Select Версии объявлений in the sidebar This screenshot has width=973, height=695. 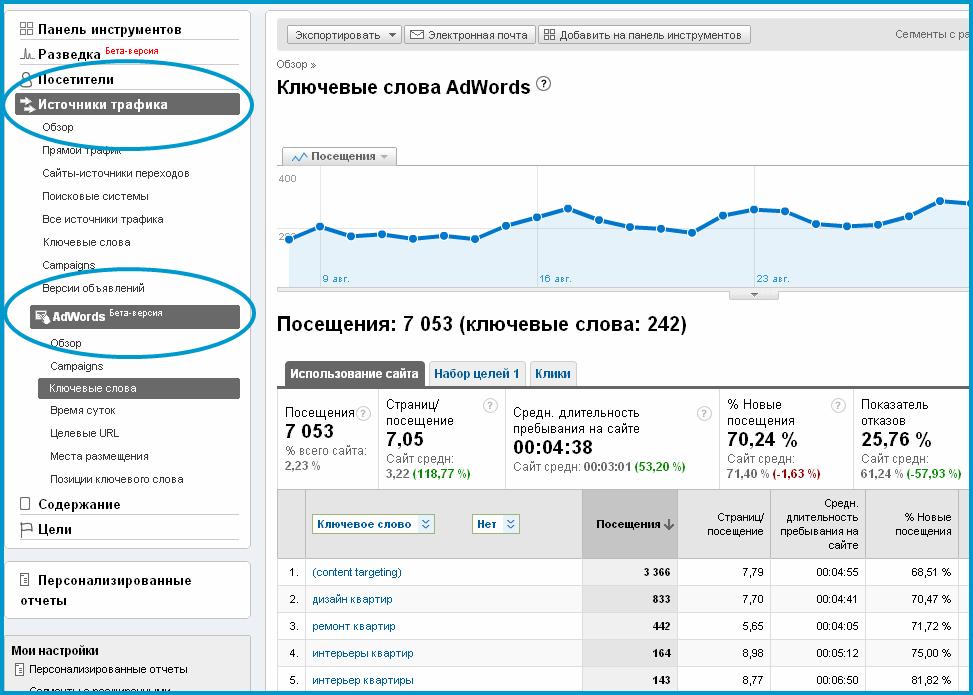coord(94,288)
